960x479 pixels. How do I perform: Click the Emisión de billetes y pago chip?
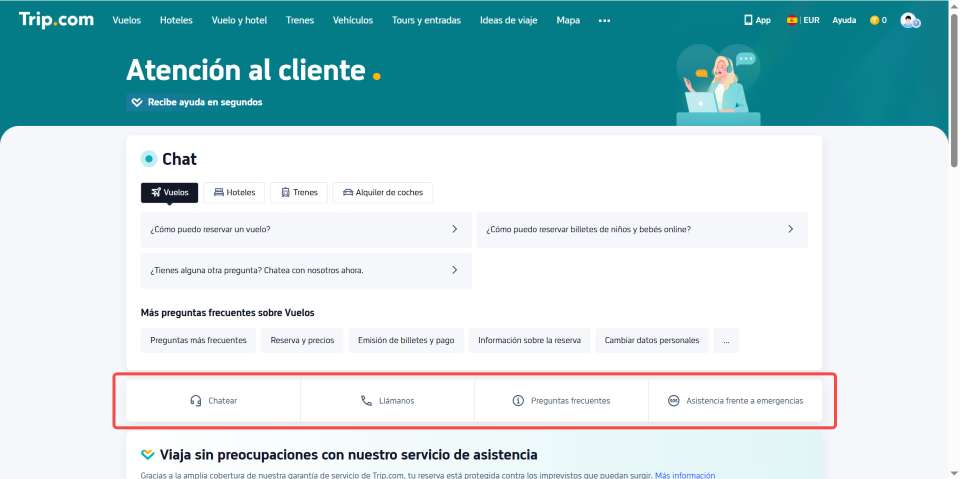pos(406,341)
